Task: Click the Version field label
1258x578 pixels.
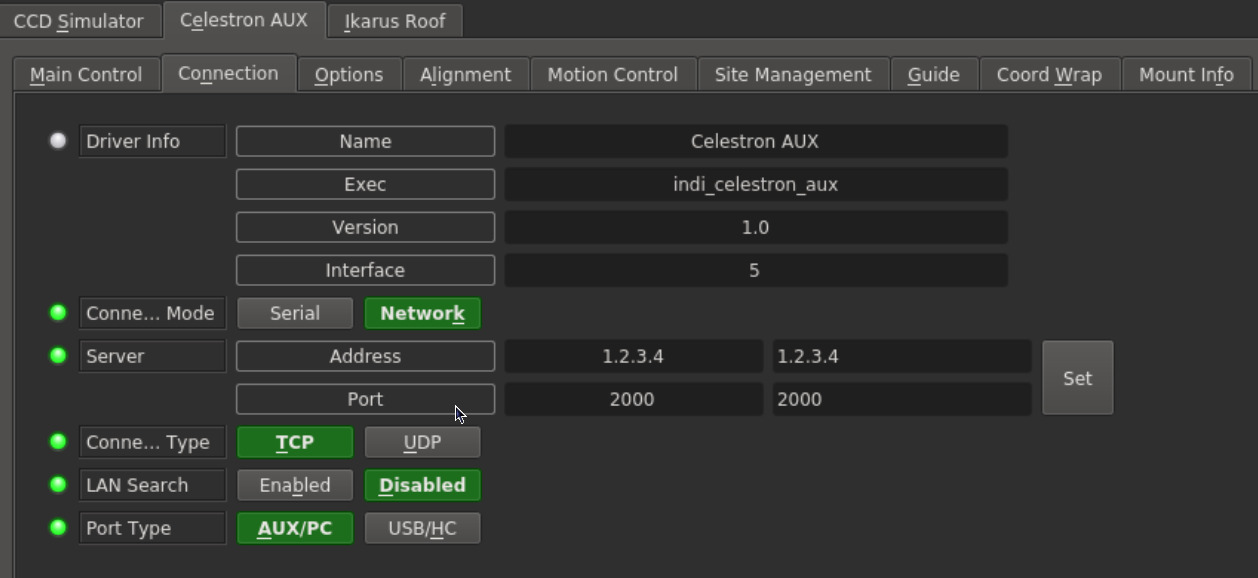Action: 365,227
